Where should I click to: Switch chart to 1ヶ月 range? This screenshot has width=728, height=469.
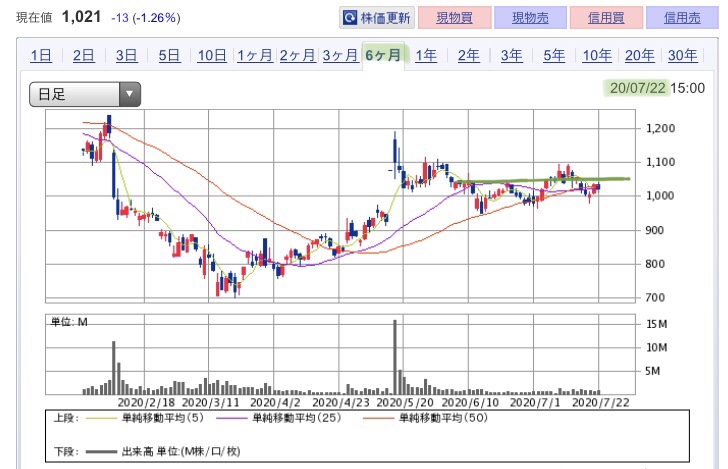[254, 56]
